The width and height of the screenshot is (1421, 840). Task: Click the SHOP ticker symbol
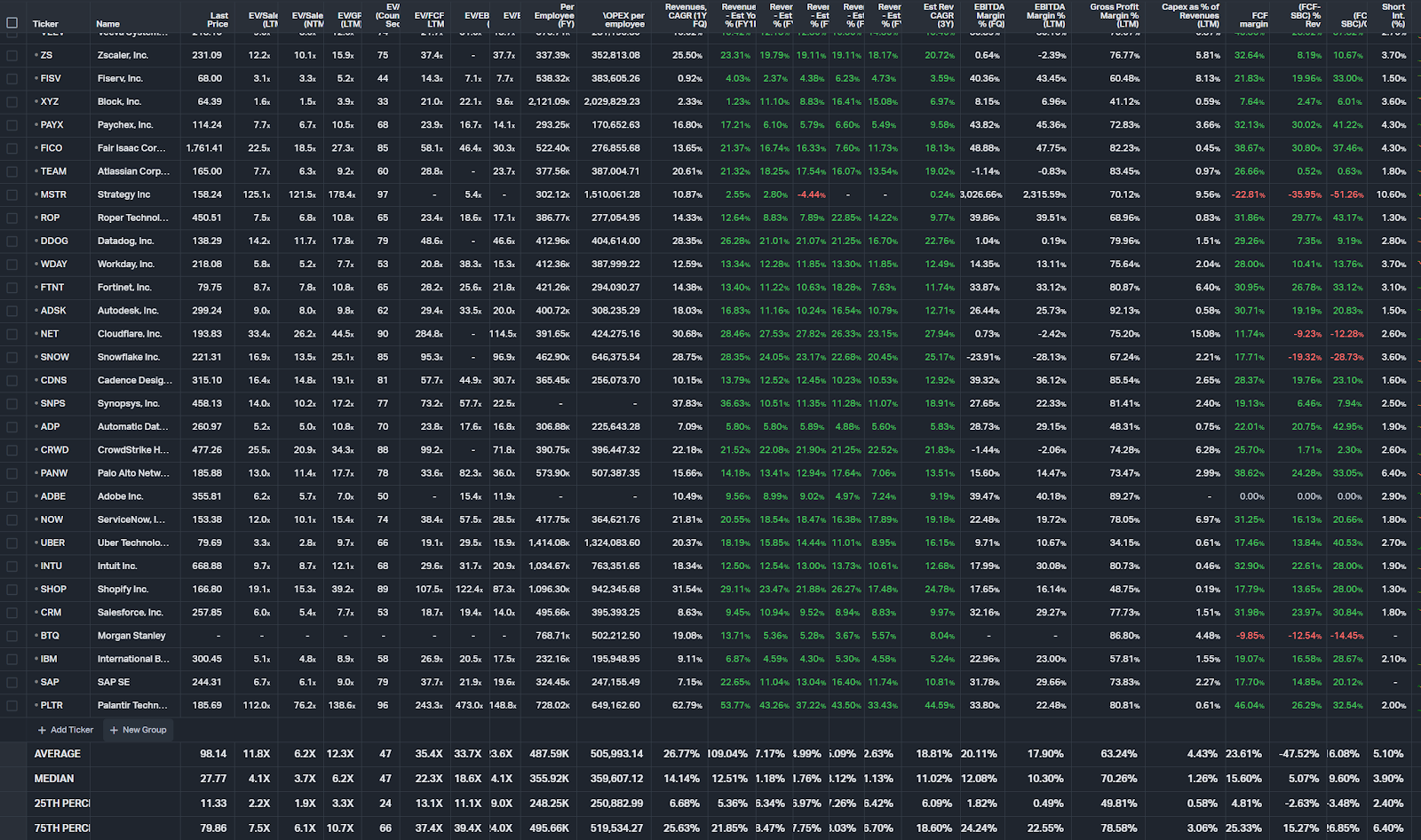tap(53, 590)
